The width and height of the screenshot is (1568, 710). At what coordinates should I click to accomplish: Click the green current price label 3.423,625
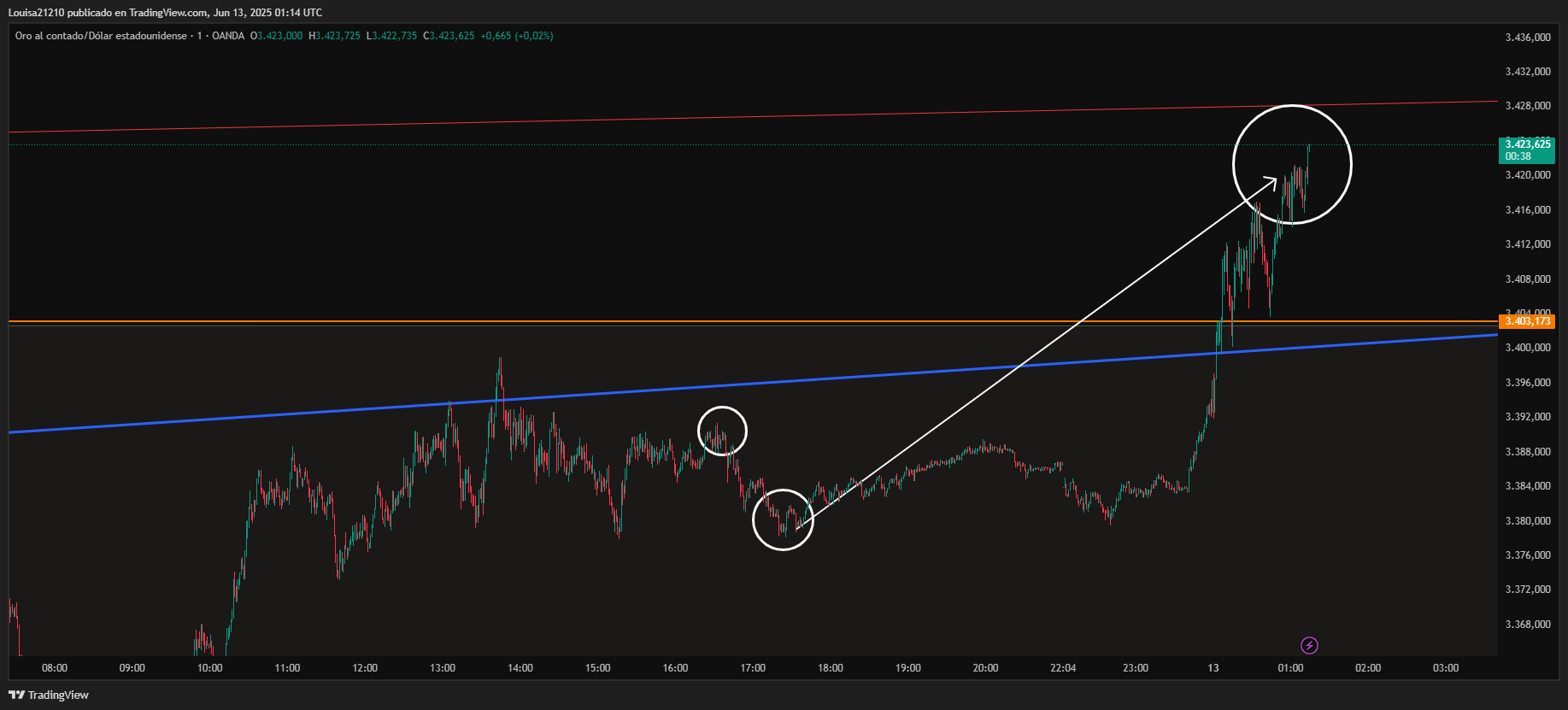1527,150
